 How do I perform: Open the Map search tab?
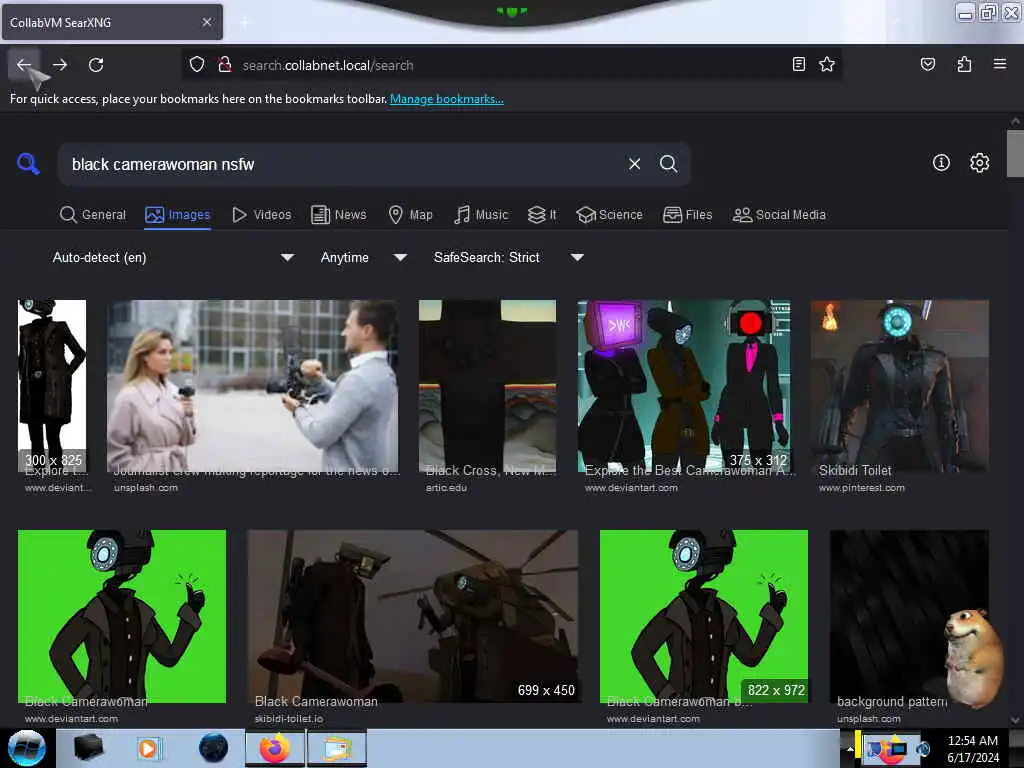pyautogui.click(x=410, y=215)
